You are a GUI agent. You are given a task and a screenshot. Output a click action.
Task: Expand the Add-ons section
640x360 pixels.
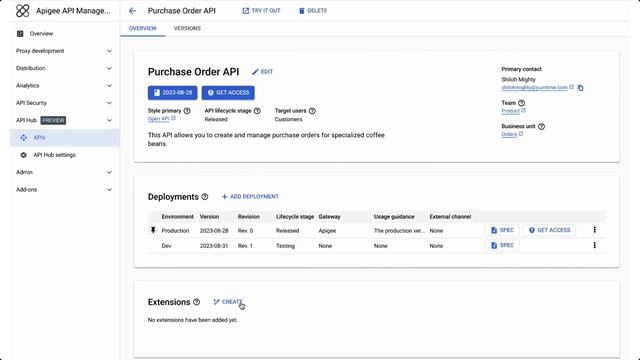(64, 189)
